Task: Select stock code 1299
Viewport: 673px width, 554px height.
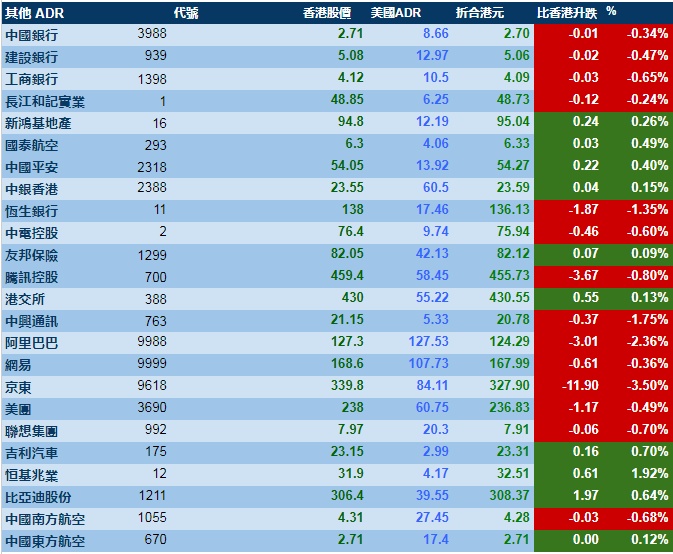Action: [x=152, y=255]
